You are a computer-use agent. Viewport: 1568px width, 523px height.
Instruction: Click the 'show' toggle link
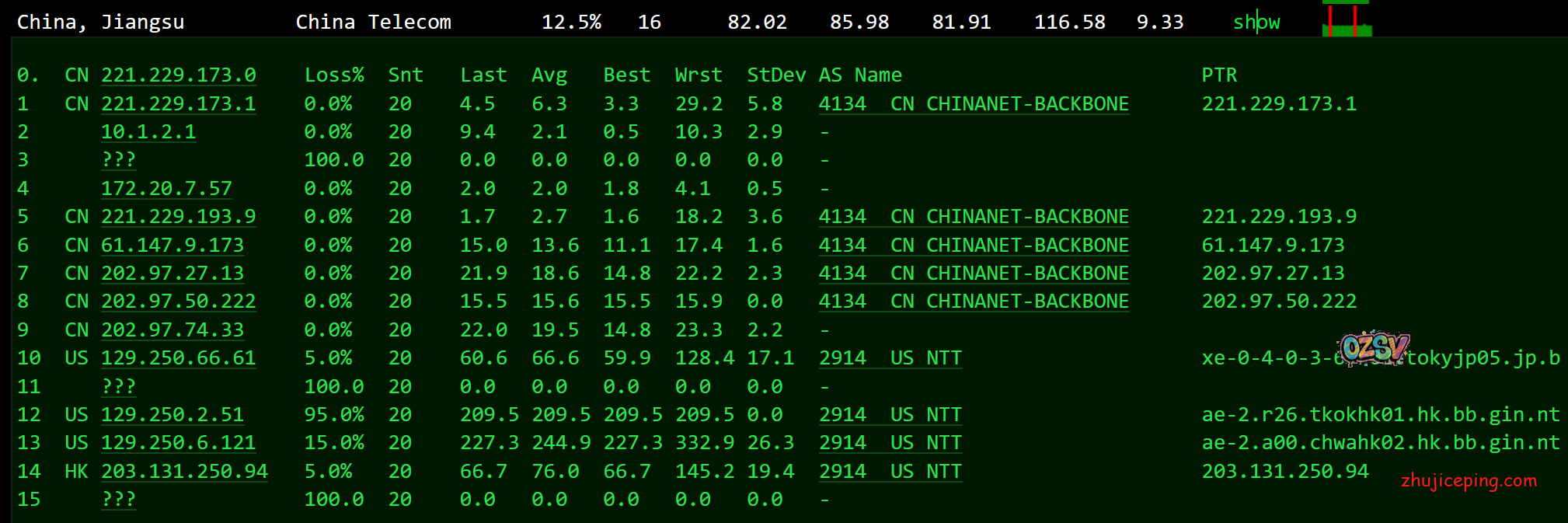click(x=1256, y=23)
